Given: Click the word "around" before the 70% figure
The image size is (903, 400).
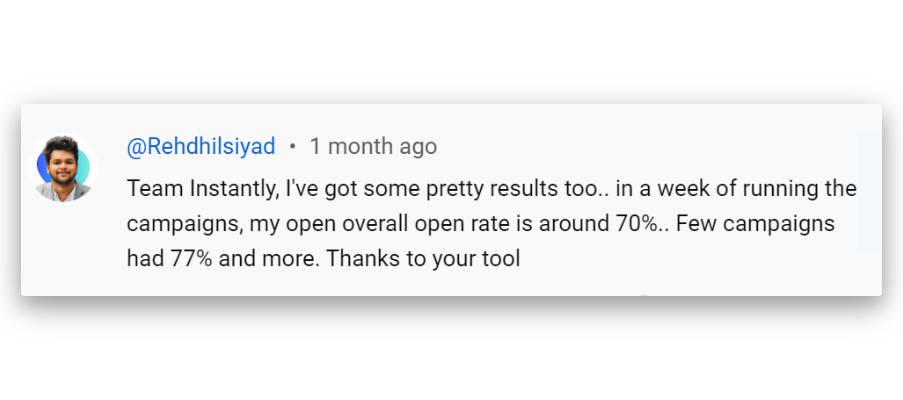Looking at the screenshot, I should (576, 223).
